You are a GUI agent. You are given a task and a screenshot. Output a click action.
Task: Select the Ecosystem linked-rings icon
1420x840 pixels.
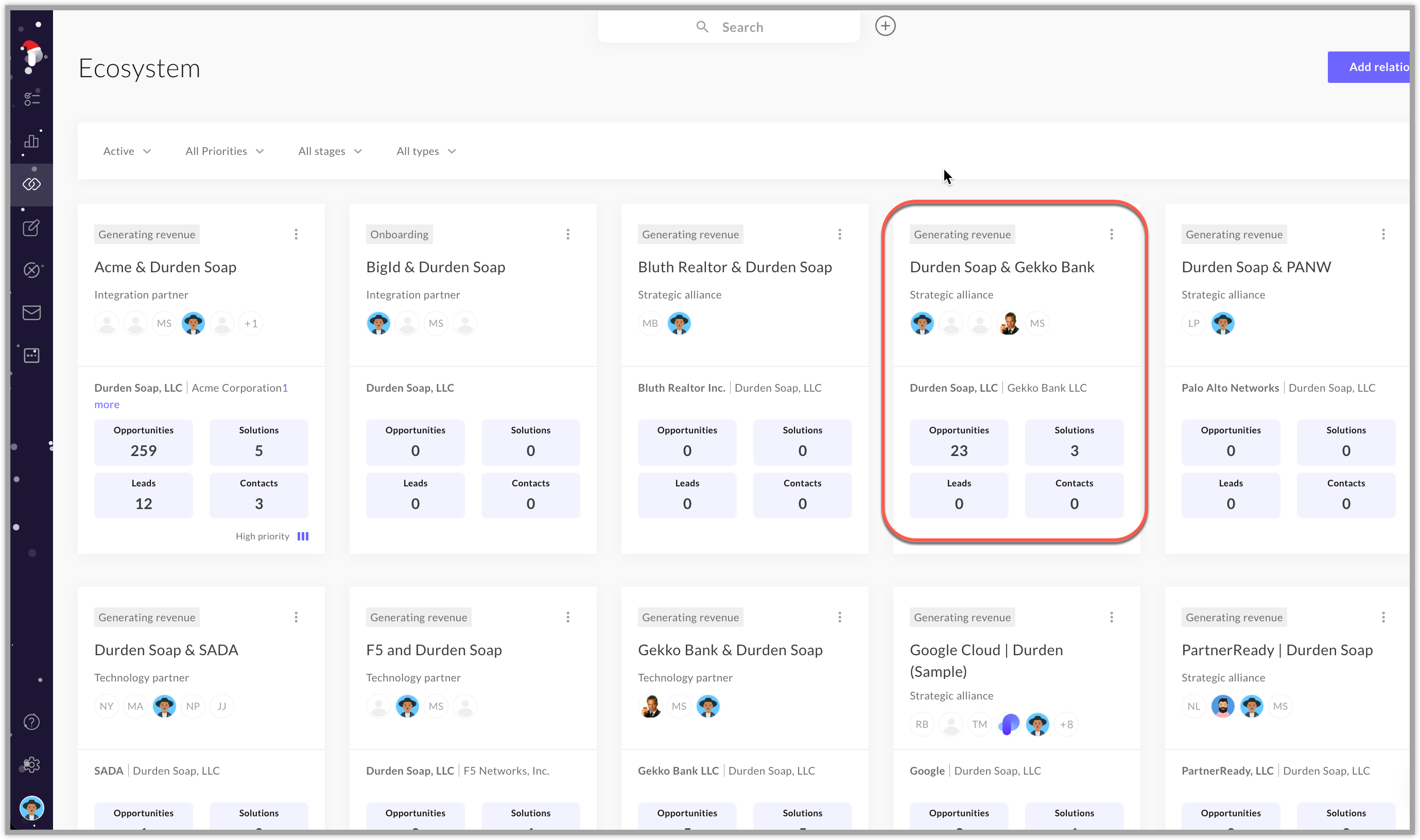pos(32,184)
